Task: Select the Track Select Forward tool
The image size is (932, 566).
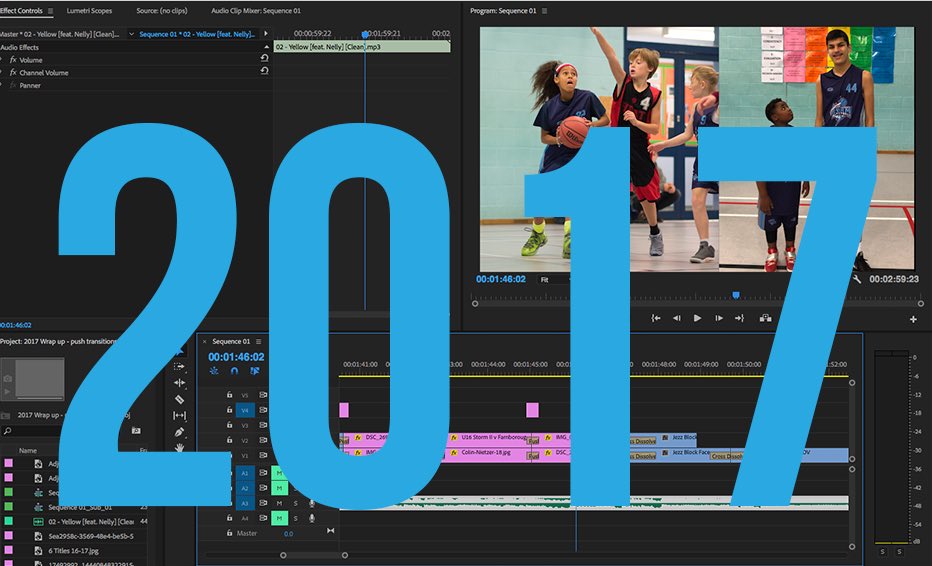Action: point(180,367)
